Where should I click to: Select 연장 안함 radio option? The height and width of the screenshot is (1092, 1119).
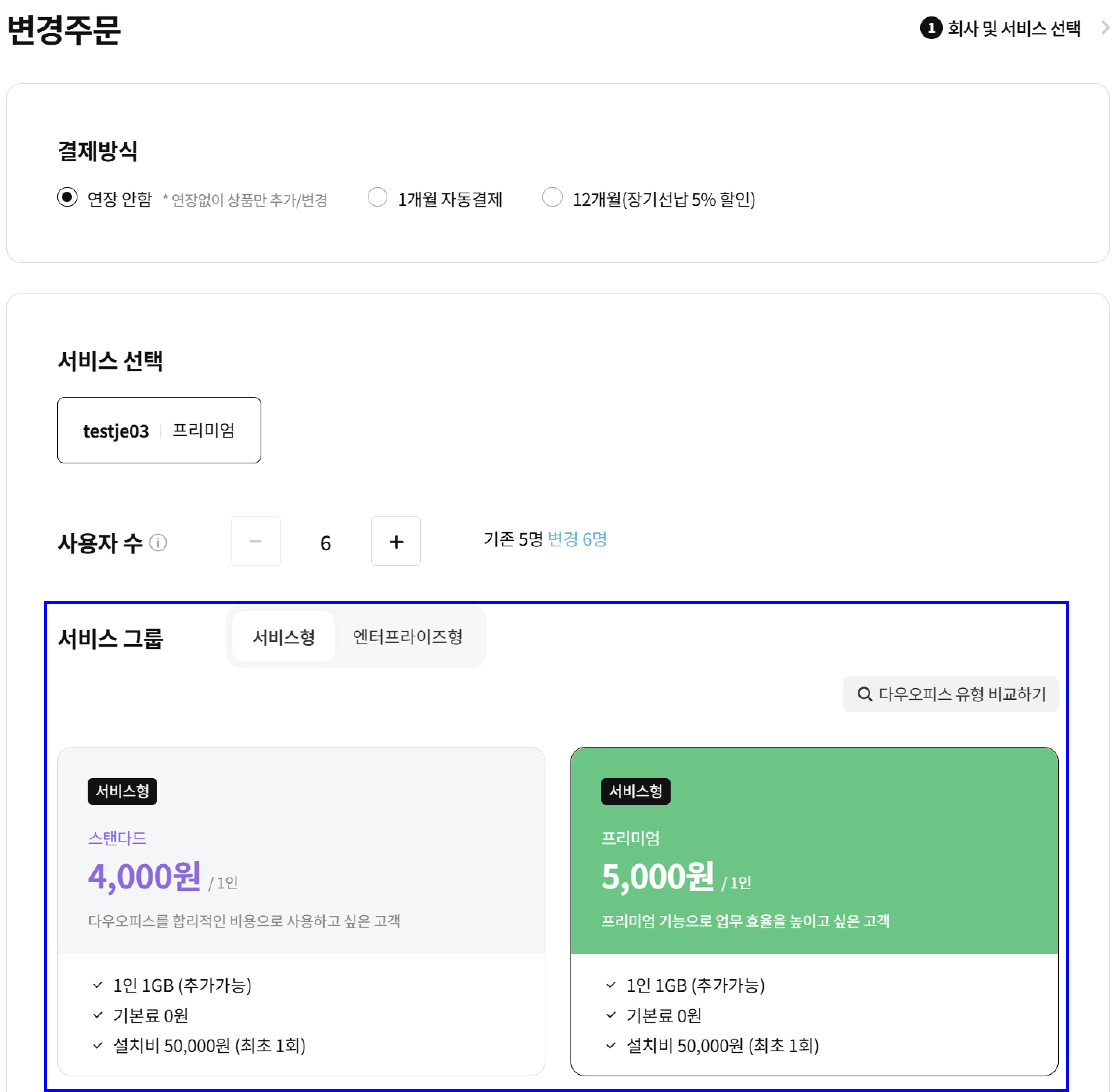pyautogui.click(x=67, y=198)
